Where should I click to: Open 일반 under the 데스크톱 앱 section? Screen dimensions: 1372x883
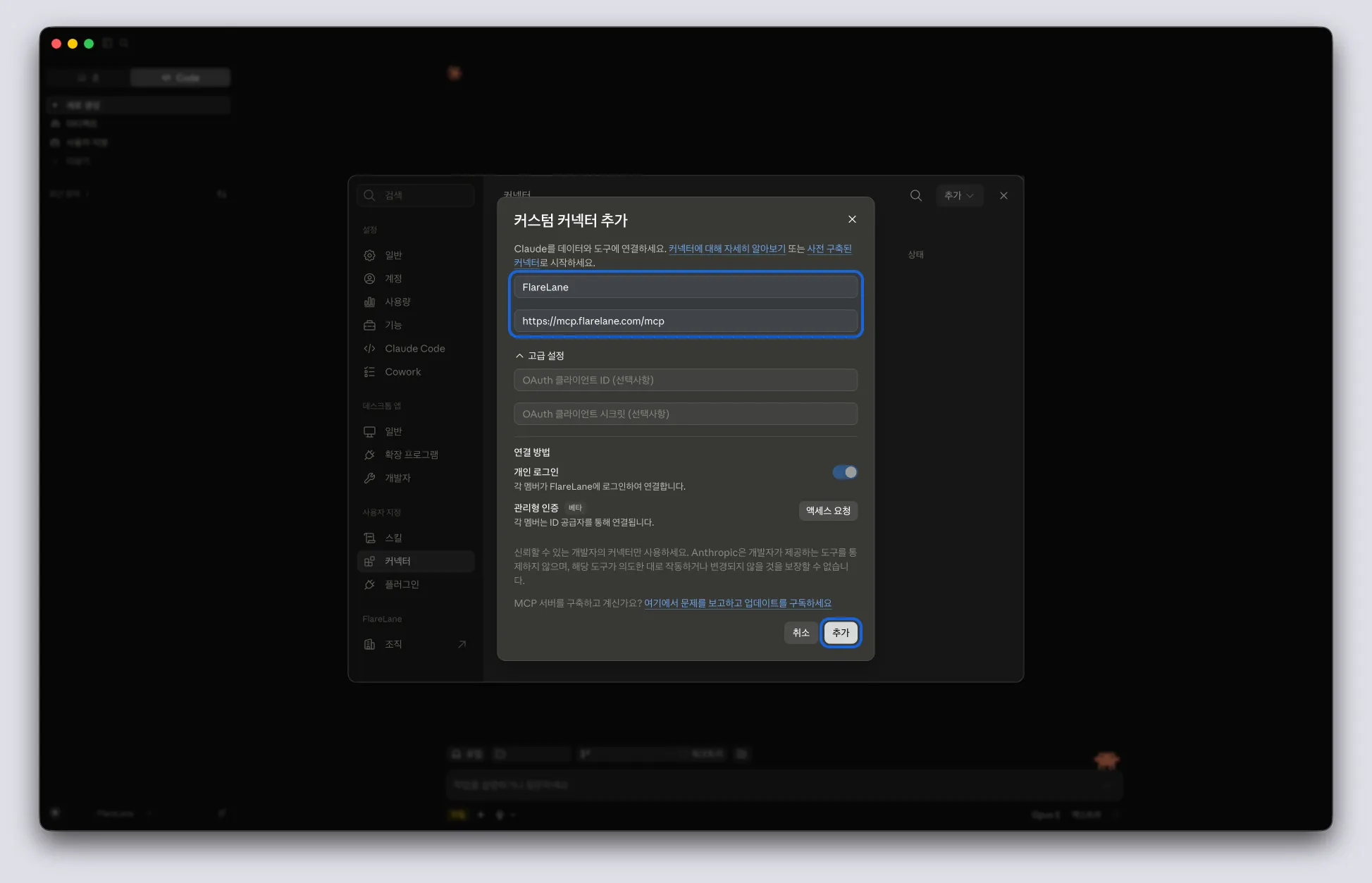(416, 431)
